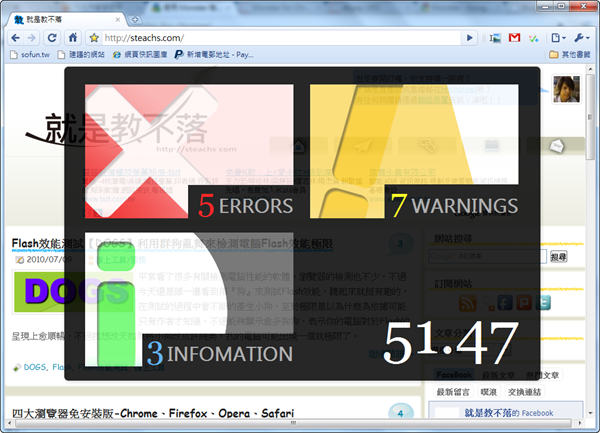Click the RSS feed subscribe icon

[x=467, y=303]
